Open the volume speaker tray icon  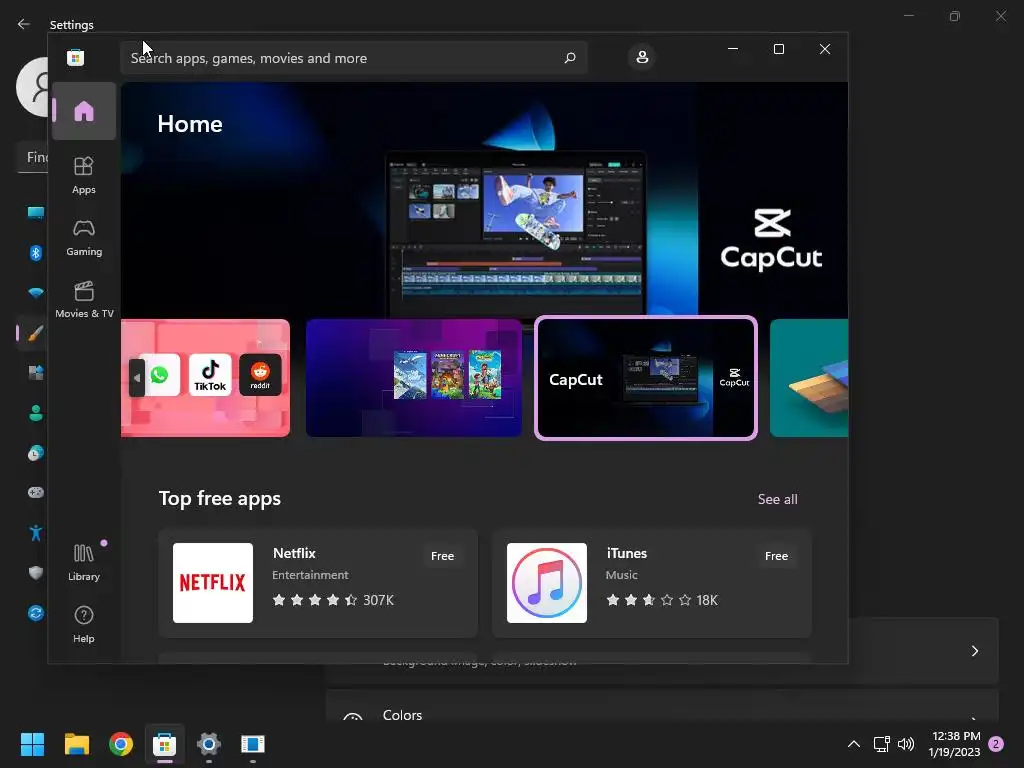pyautogui.click(x=906, y=744)
